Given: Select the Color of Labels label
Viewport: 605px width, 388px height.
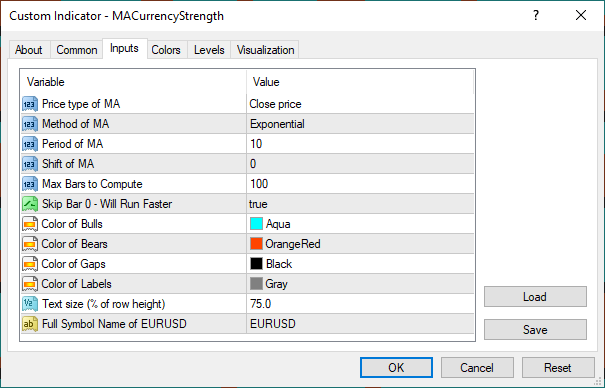Looking at the screenshot, I should 76,284.
